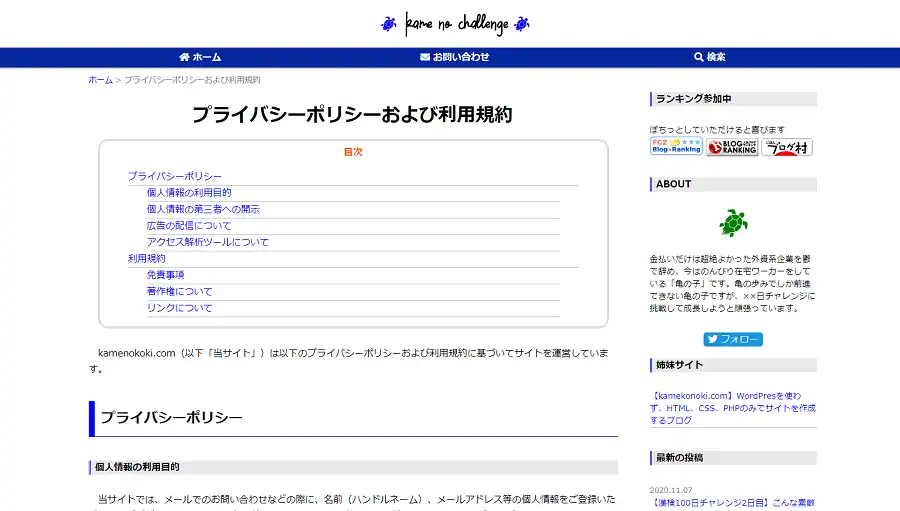This screenshot has height=511, width=900.
Task: Open the kamekonoki.com sister site link
Action: click(x=732, y=408)
